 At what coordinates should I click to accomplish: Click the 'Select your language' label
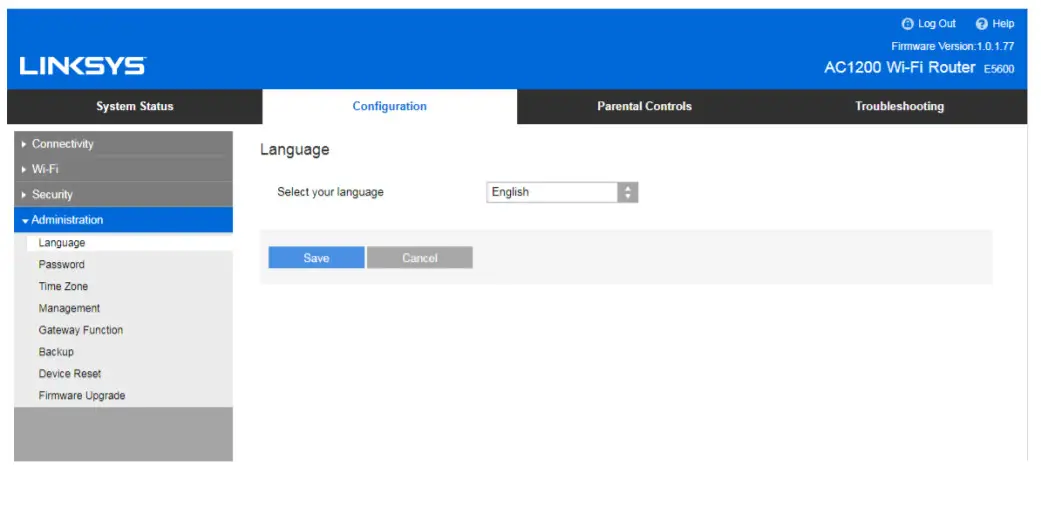(331, 193)
